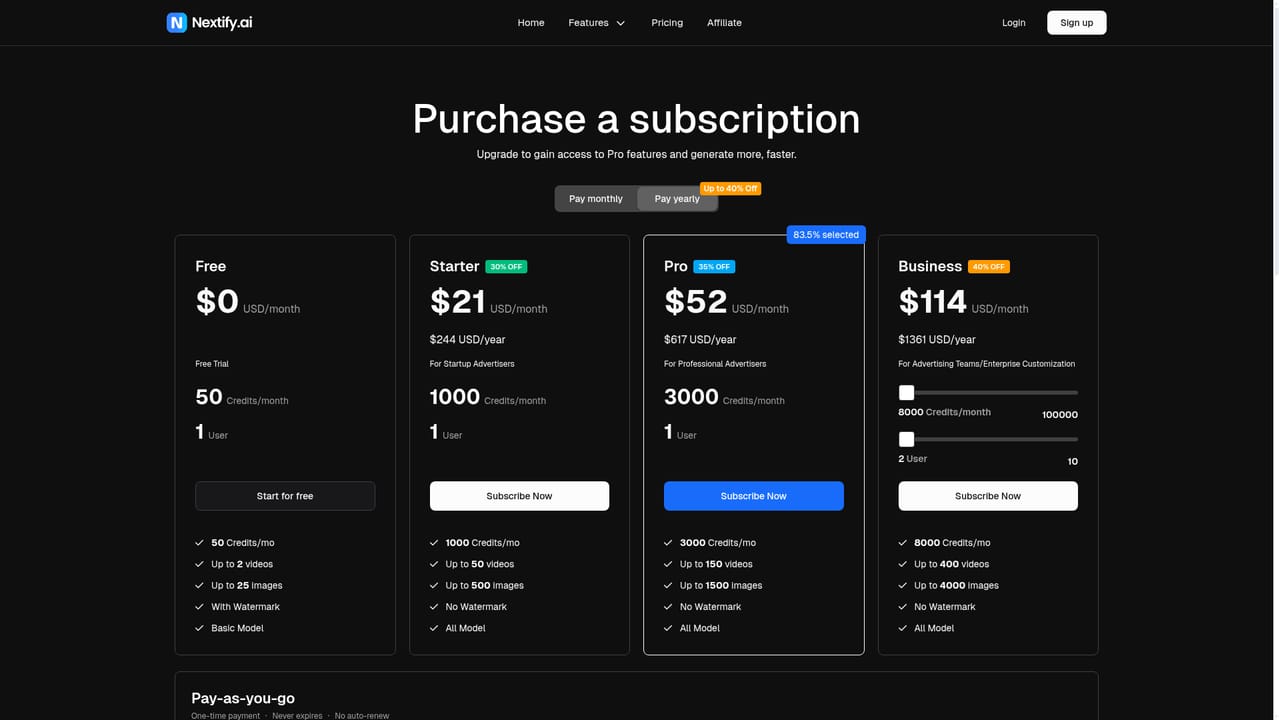Go to the Pricing page
The width and height of the screenshot is (1280, 720).
[x=667, y=23]
